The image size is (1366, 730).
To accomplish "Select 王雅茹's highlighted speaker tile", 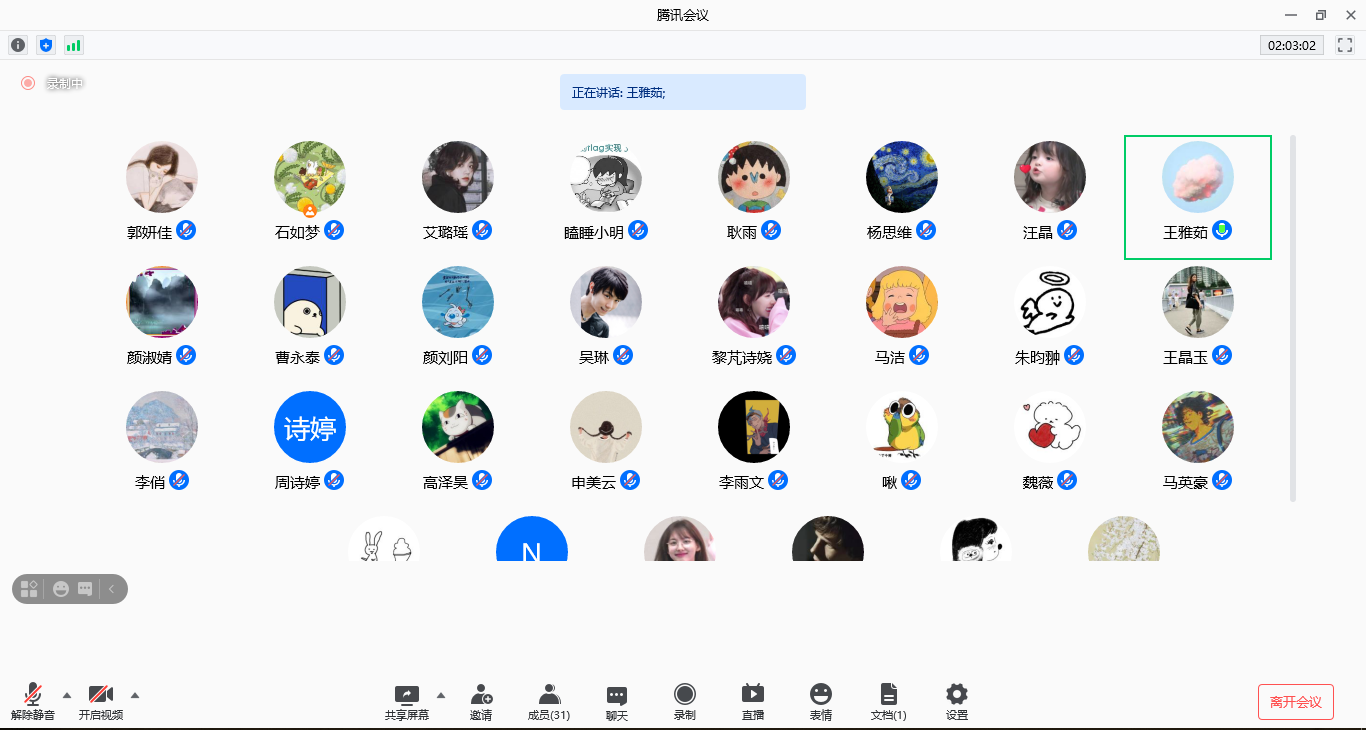I will tap(1197, 197).
